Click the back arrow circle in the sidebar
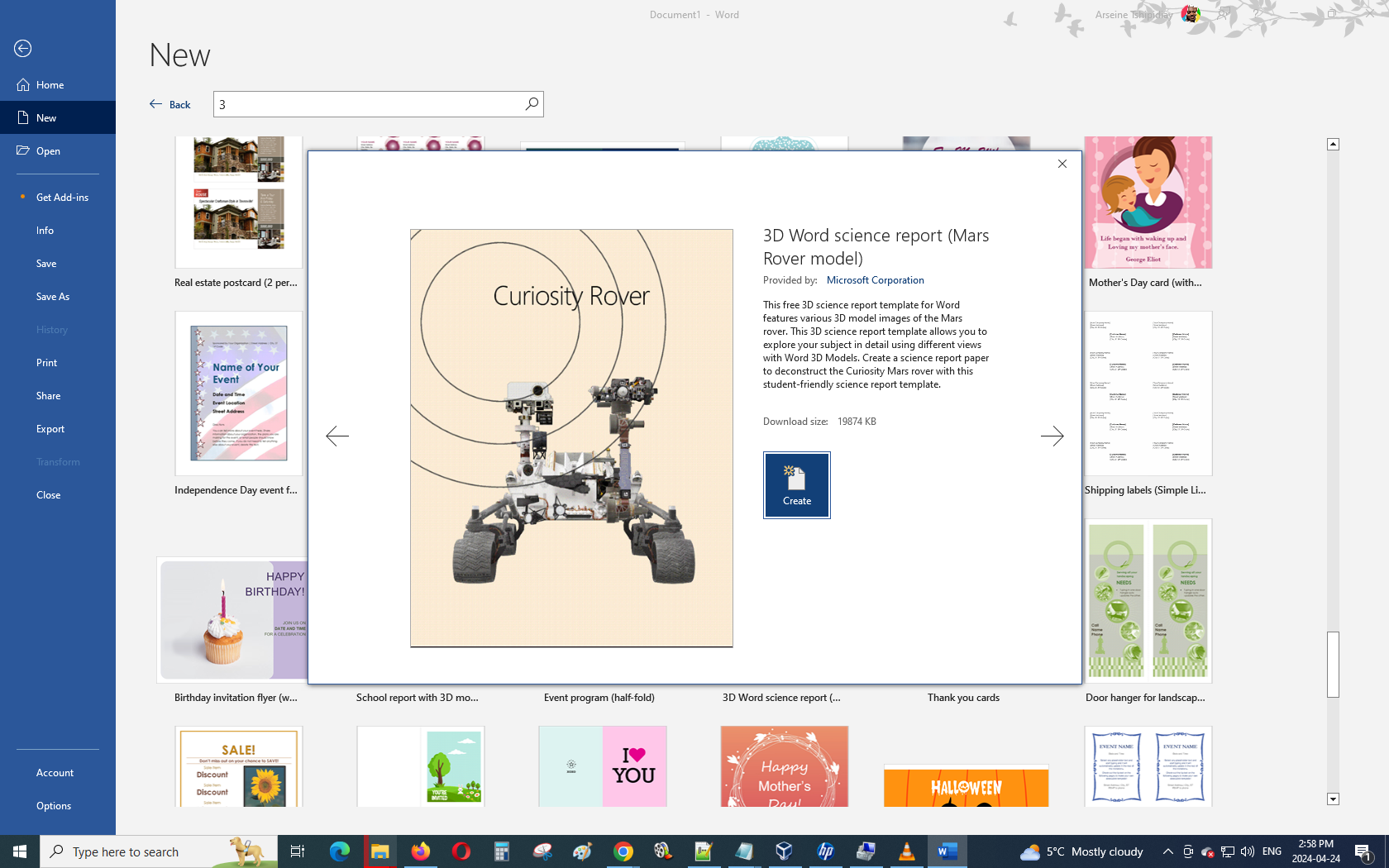 [23, 49]
